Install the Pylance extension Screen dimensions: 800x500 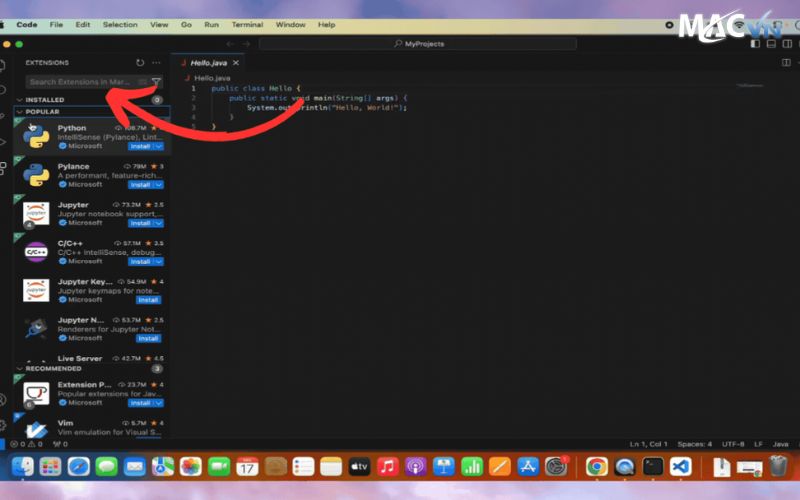pyautogui.click(x=140, y=185)
